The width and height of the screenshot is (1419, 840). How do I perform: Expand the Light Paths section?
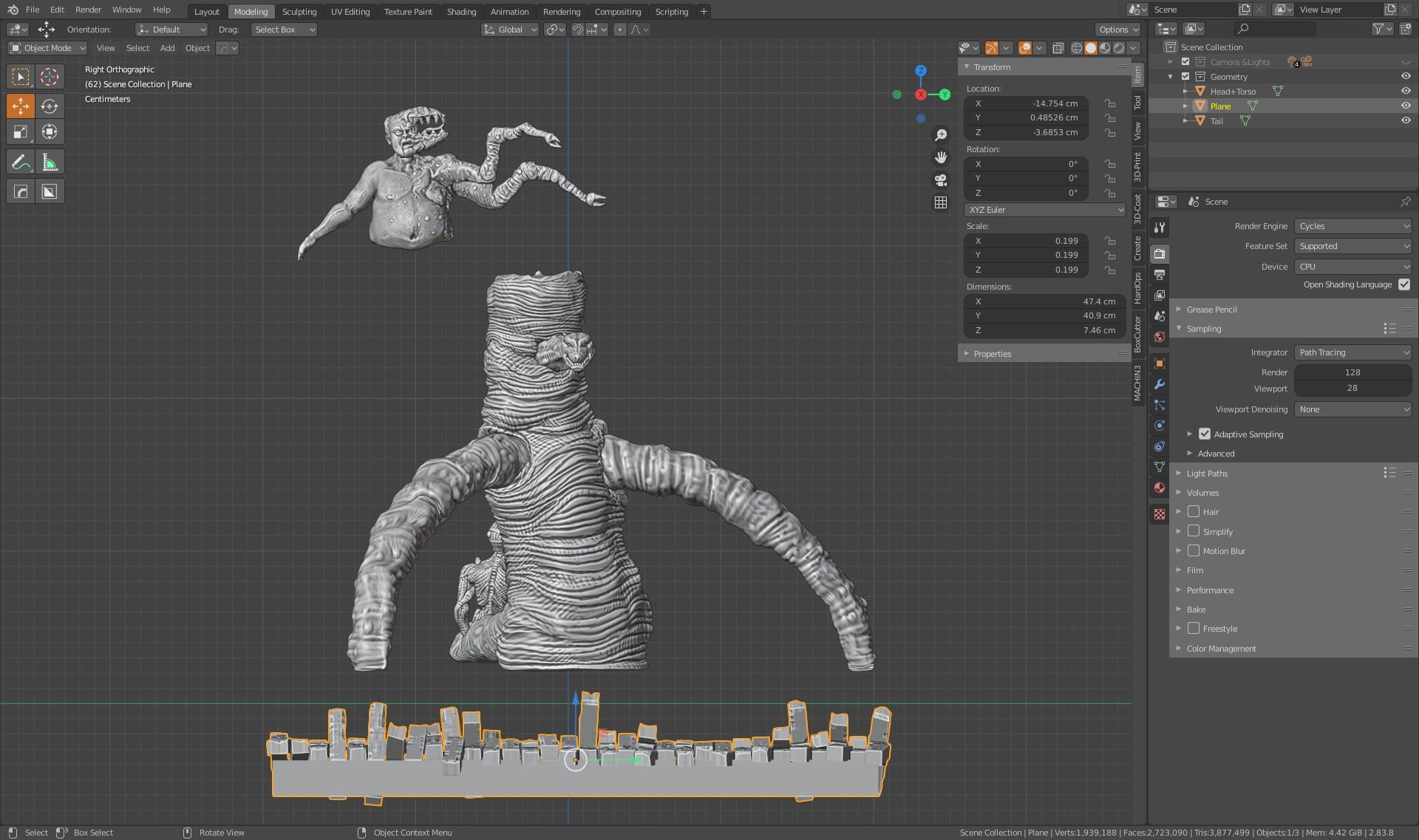[1206, 473]
